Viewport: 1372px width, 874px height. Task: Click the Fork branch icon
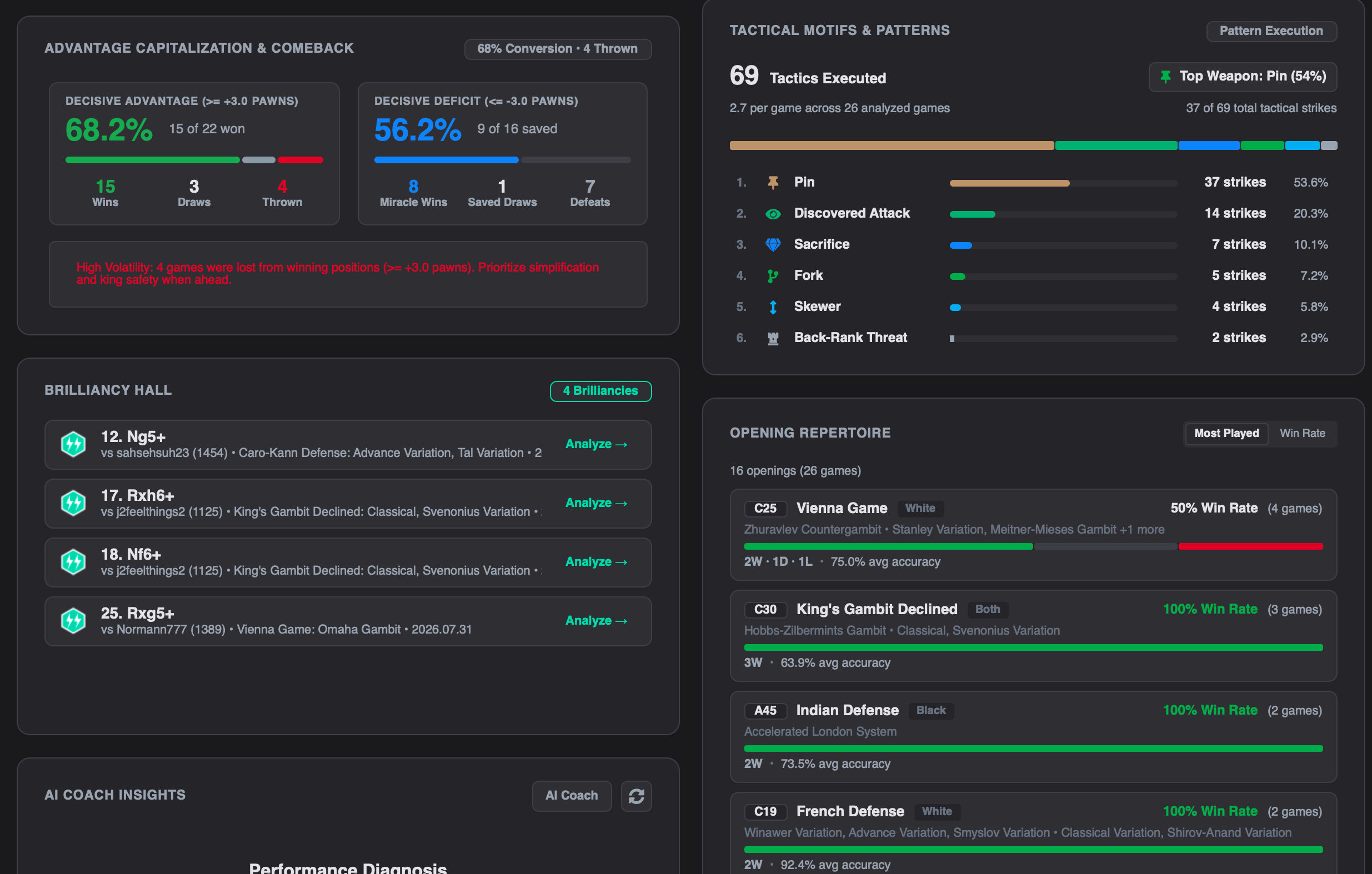(x=773, y=276)
